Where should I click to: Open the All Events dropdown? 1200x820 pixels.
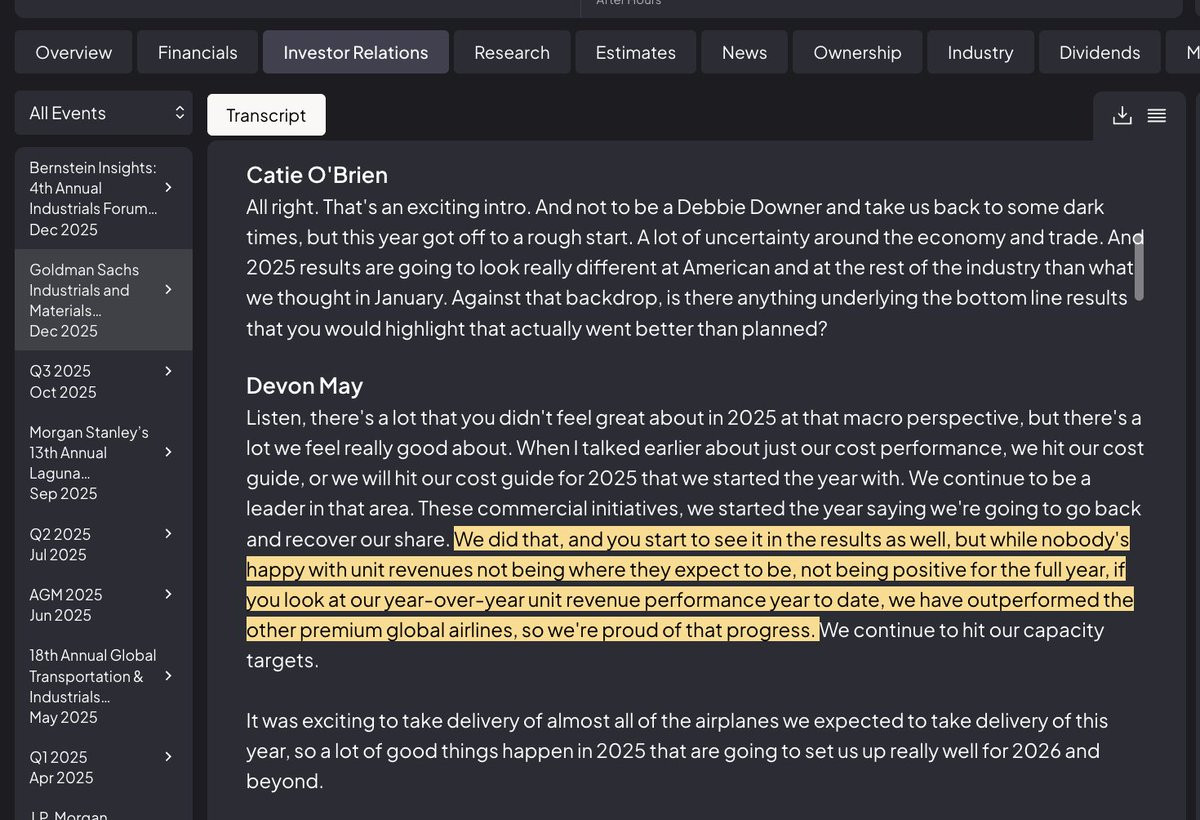104,113
